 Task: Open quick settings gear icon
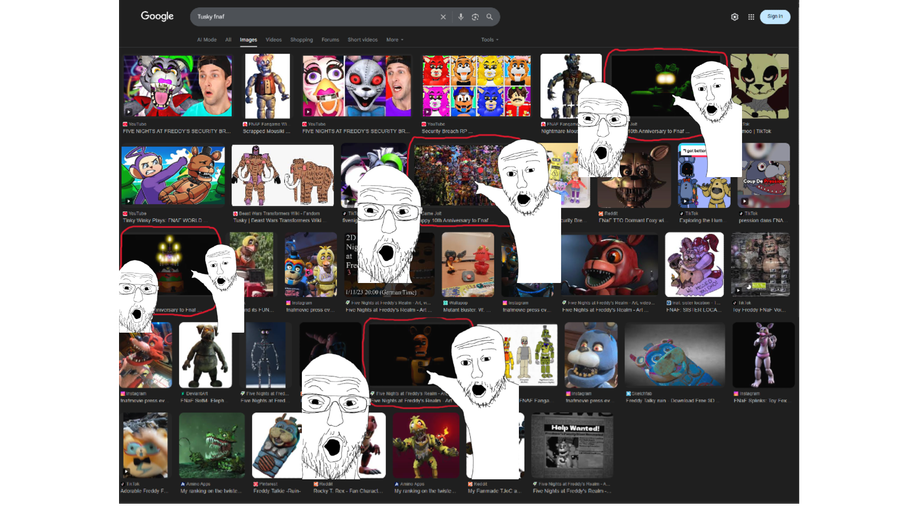pyautogui.click(x=734, y=17)
